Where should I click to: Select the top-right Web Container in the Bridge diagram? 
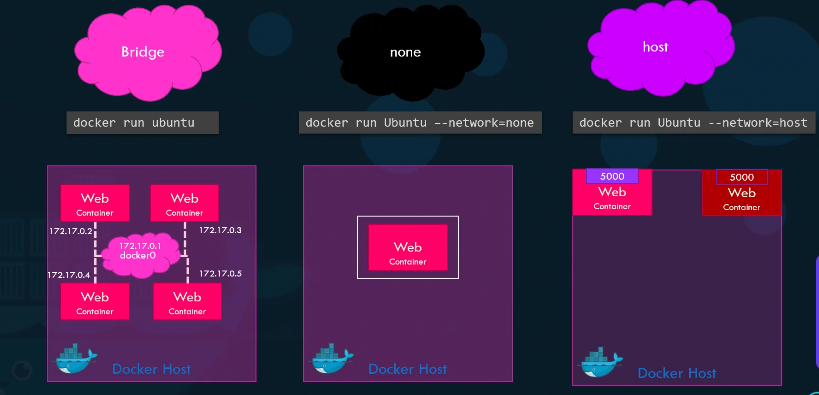(184, 203)
